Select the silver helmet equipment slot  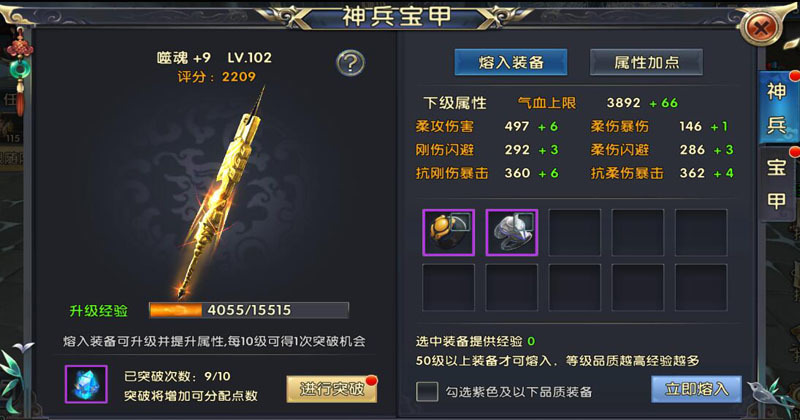tap(512, 232)
